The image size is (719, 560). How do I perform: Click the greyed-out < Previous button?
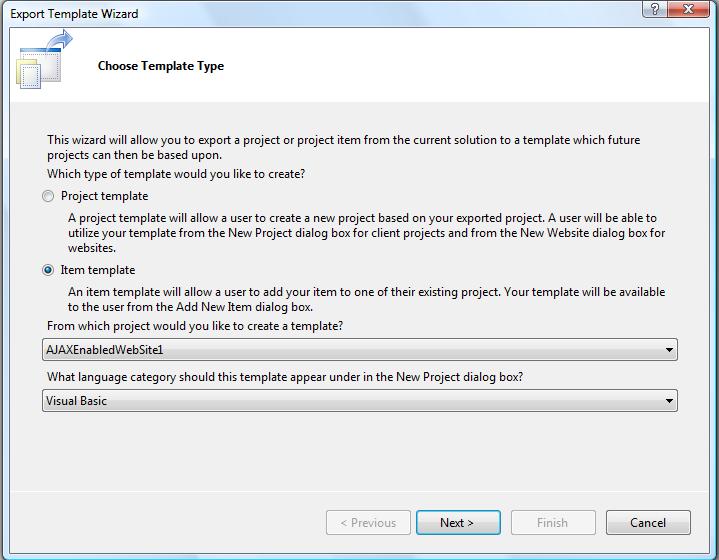point(368,522)
